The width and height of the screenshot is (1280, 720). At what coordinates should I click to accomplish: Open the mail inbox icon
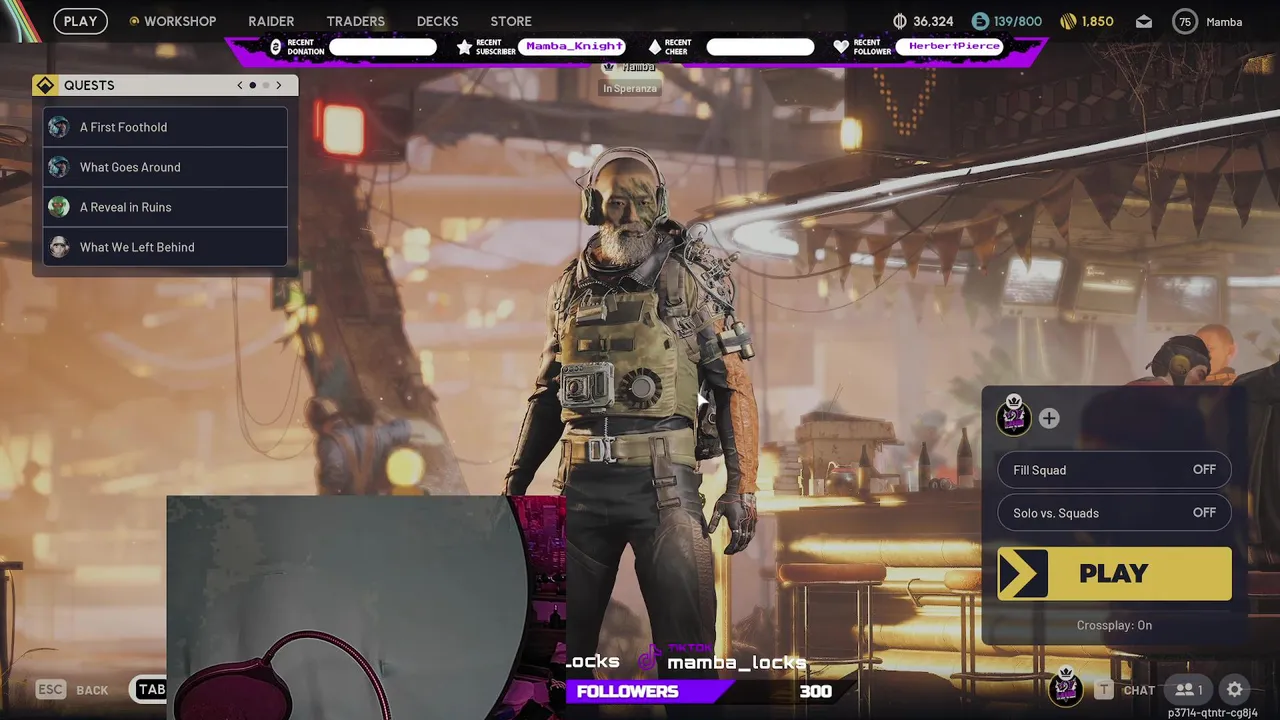(x=1144, y=21)
